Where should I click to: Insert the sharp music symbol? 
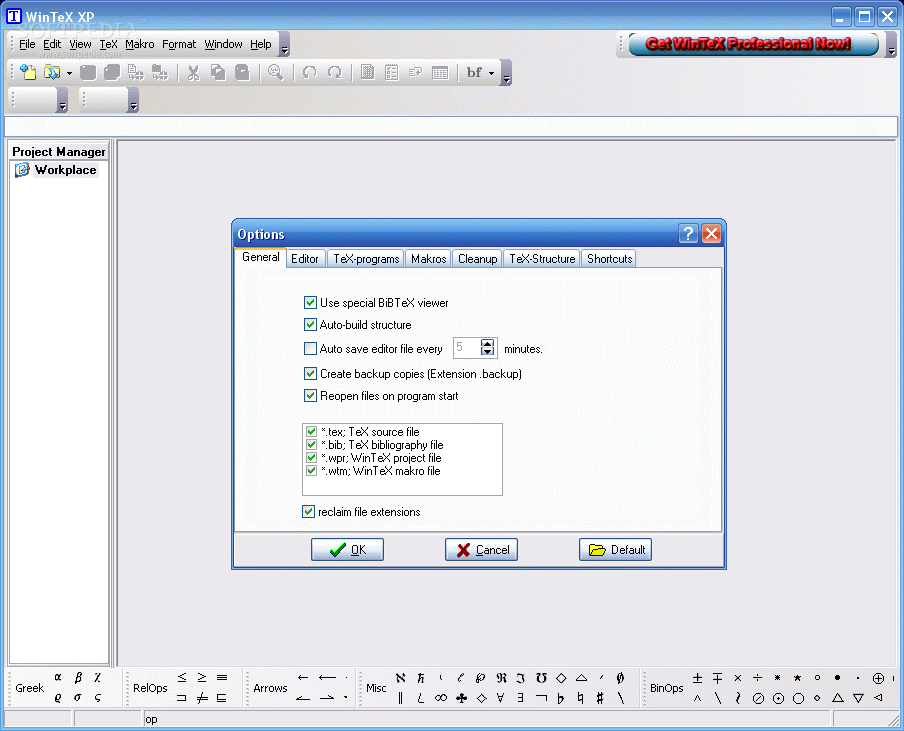(x=600, y=698)
